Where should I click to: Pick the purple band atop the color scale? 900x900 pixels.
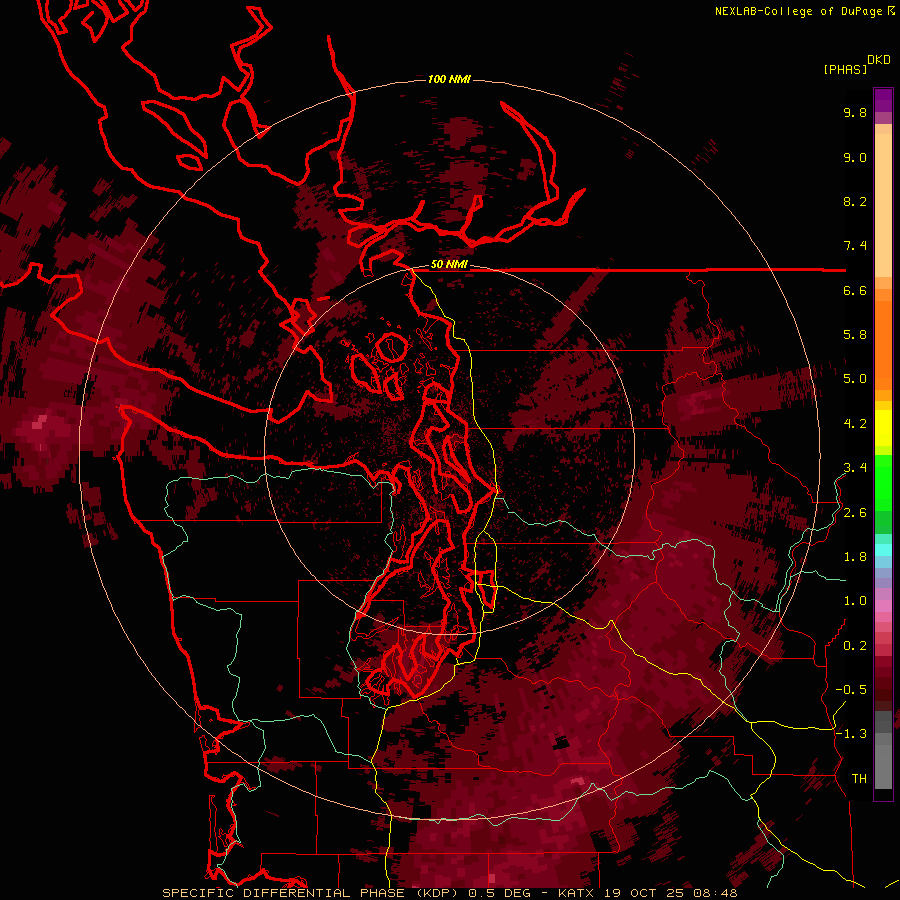(x=883, y=100)
